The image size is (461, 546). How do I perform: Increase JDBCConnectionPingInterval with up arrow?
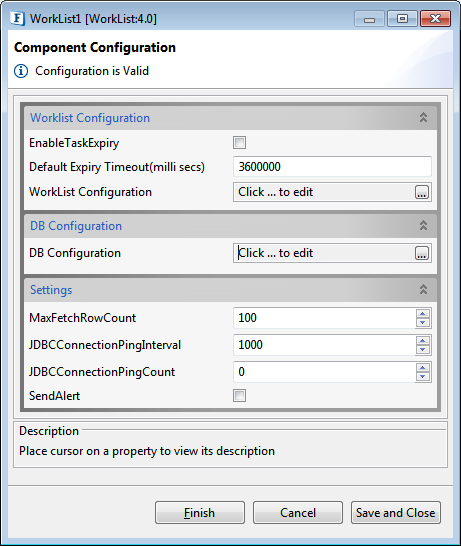(x=423, y=341)
